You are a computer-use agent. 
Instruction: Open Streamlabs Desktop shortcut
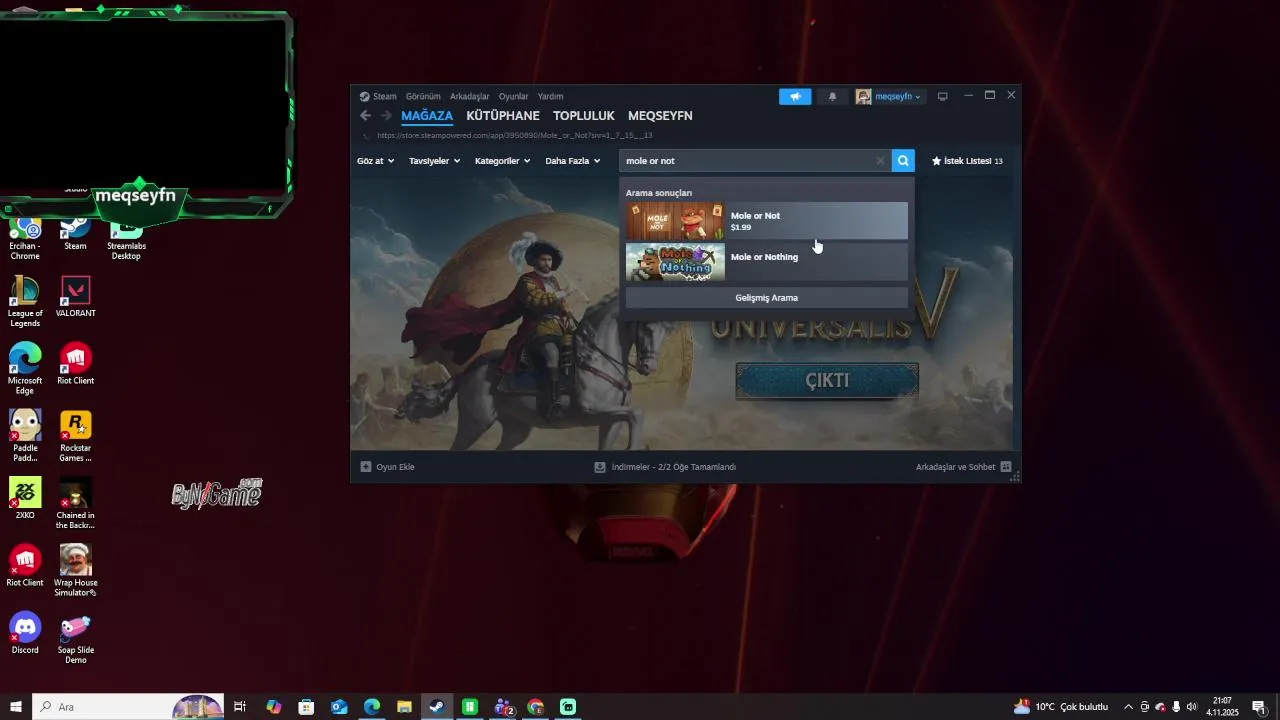coord(126,240)
